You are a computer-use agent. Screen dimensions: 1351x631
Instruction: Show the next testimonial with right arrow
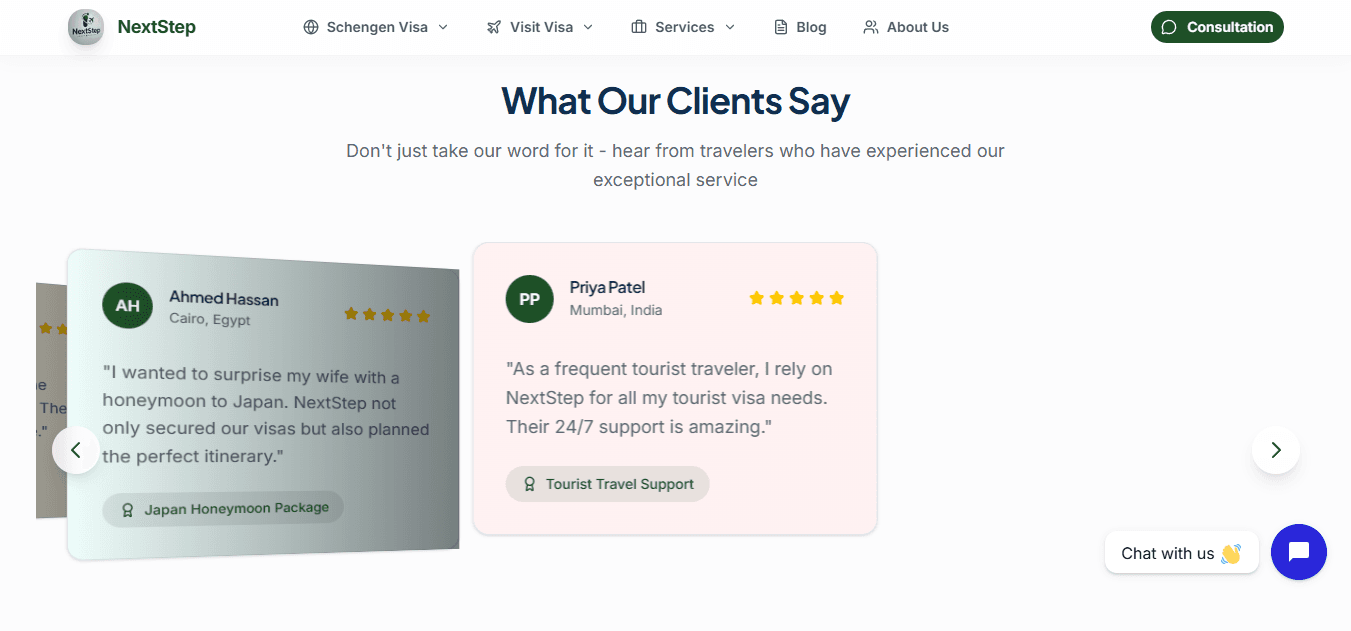(x=1276, y=450)
